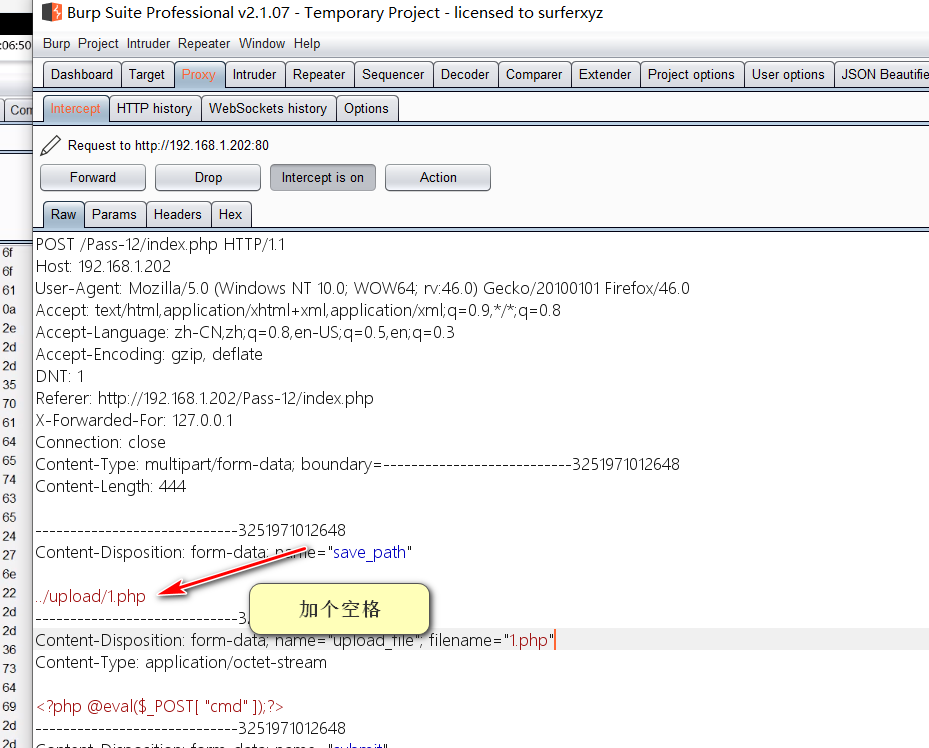Open the Burp menu
The image size is (929, 748).
point(56,44)
